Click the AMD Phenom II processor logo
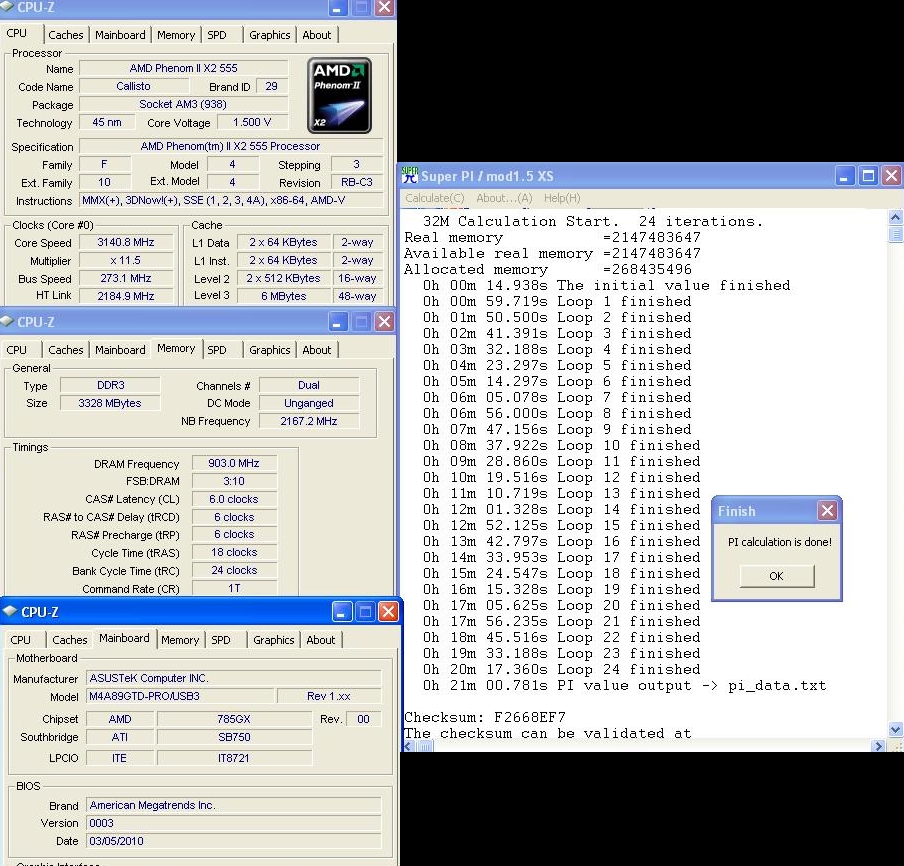Viewport: 904px width, 866px height. pyautogui.click(x=339, y=96)
